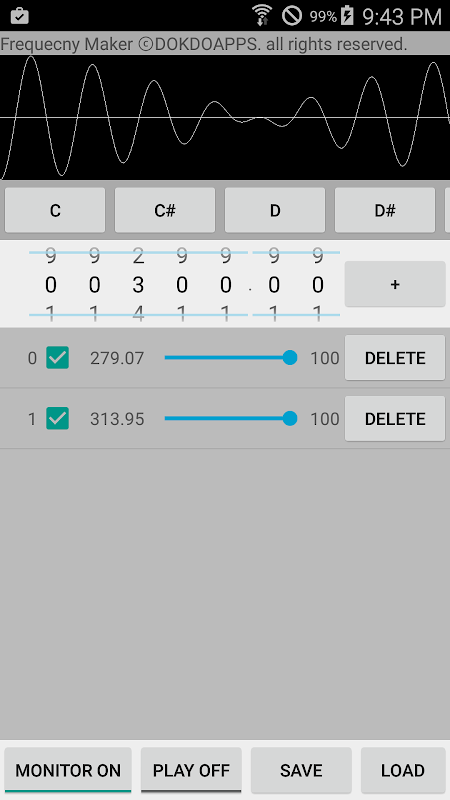The height and width of the screenshot is (800, 450).
Task: Select the C note button
Action: pos(55,210)
